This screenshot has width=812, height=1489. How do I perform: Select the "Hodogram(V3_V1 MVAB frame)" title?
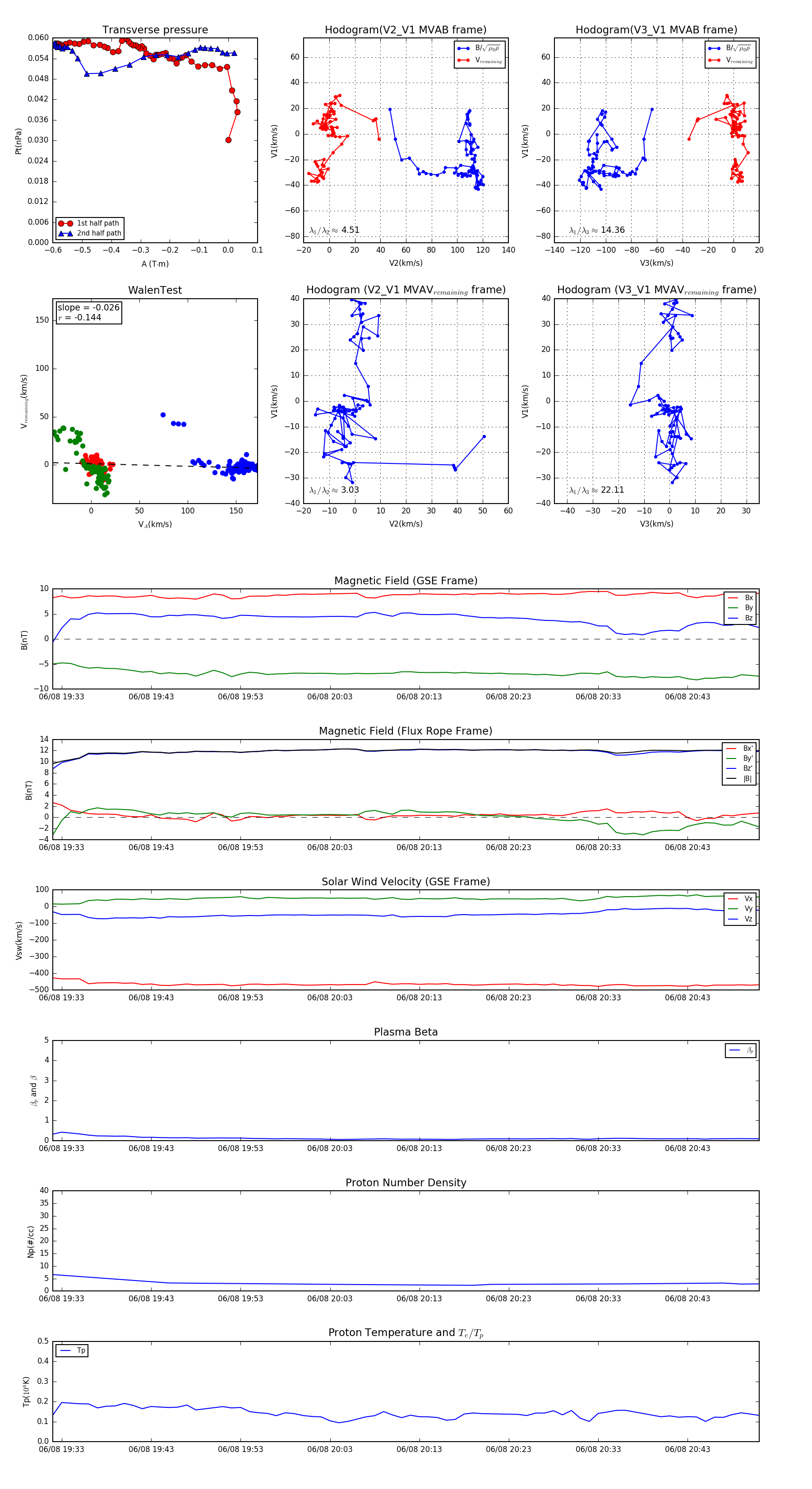point(656,30)
